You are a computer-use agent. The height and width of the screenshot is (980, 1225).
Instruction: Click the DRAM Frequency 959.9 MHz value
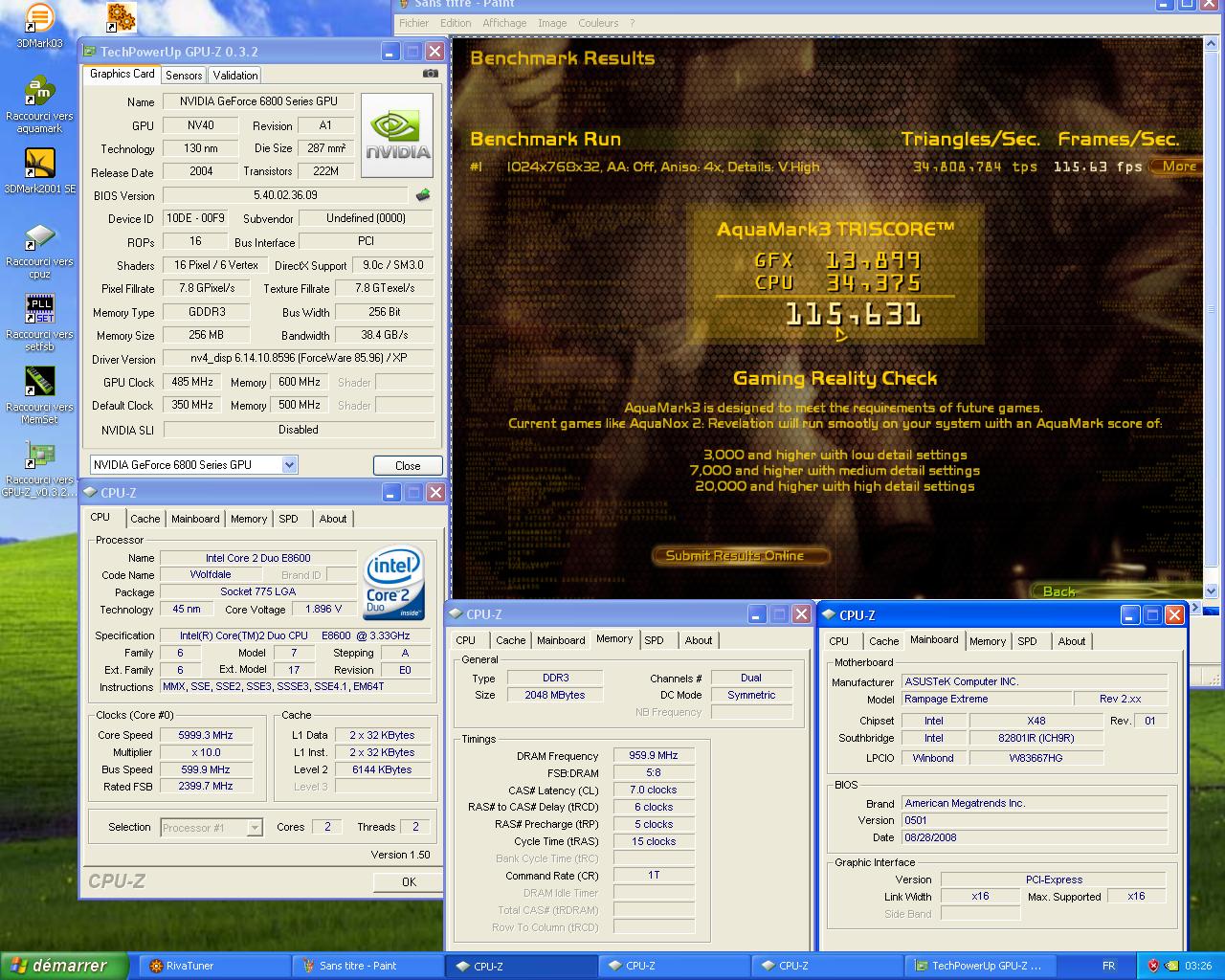coord(654,756)
